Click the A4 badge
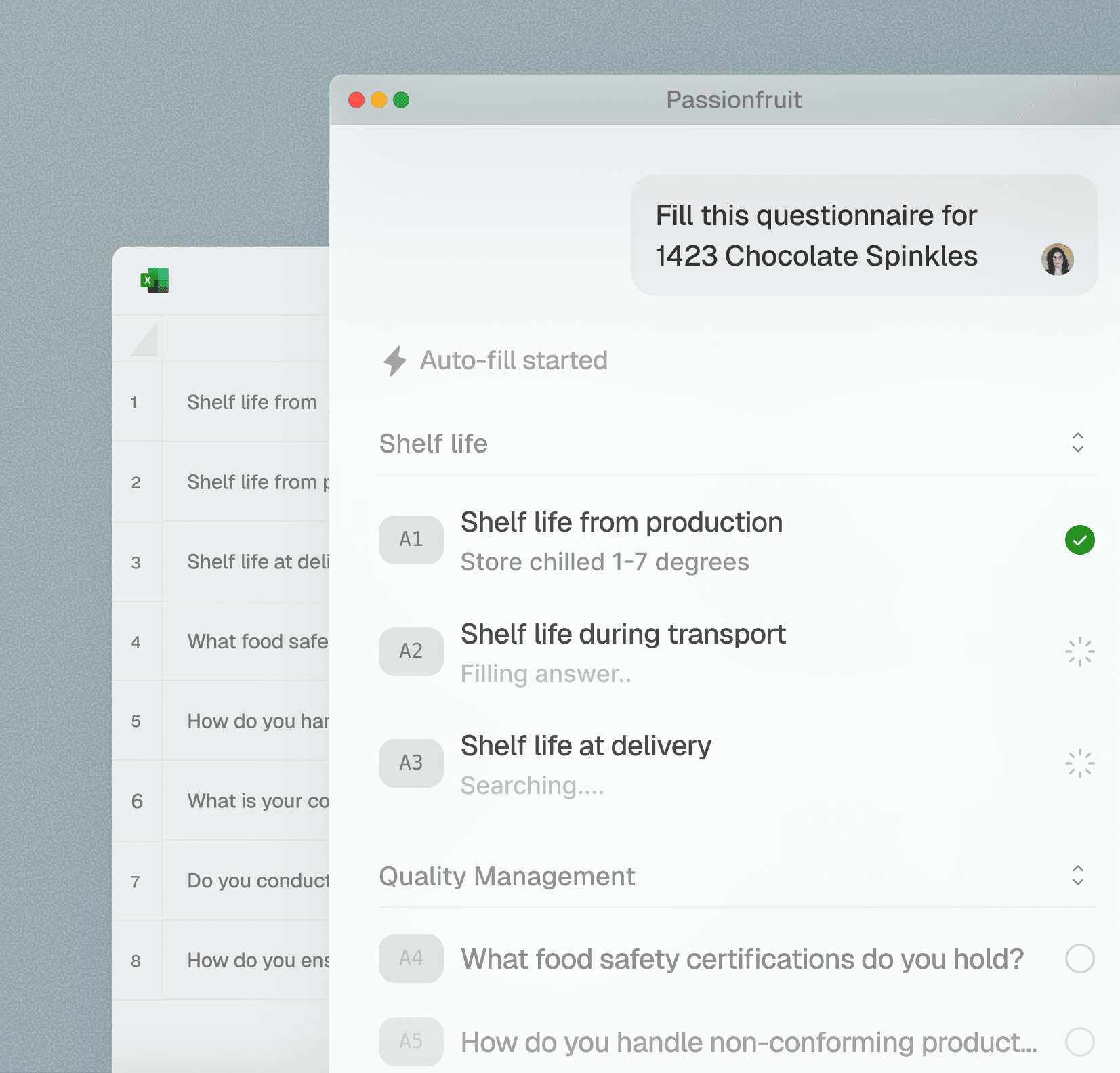The width and height of the screenshot is (1120, 1073). pos(411,959)
